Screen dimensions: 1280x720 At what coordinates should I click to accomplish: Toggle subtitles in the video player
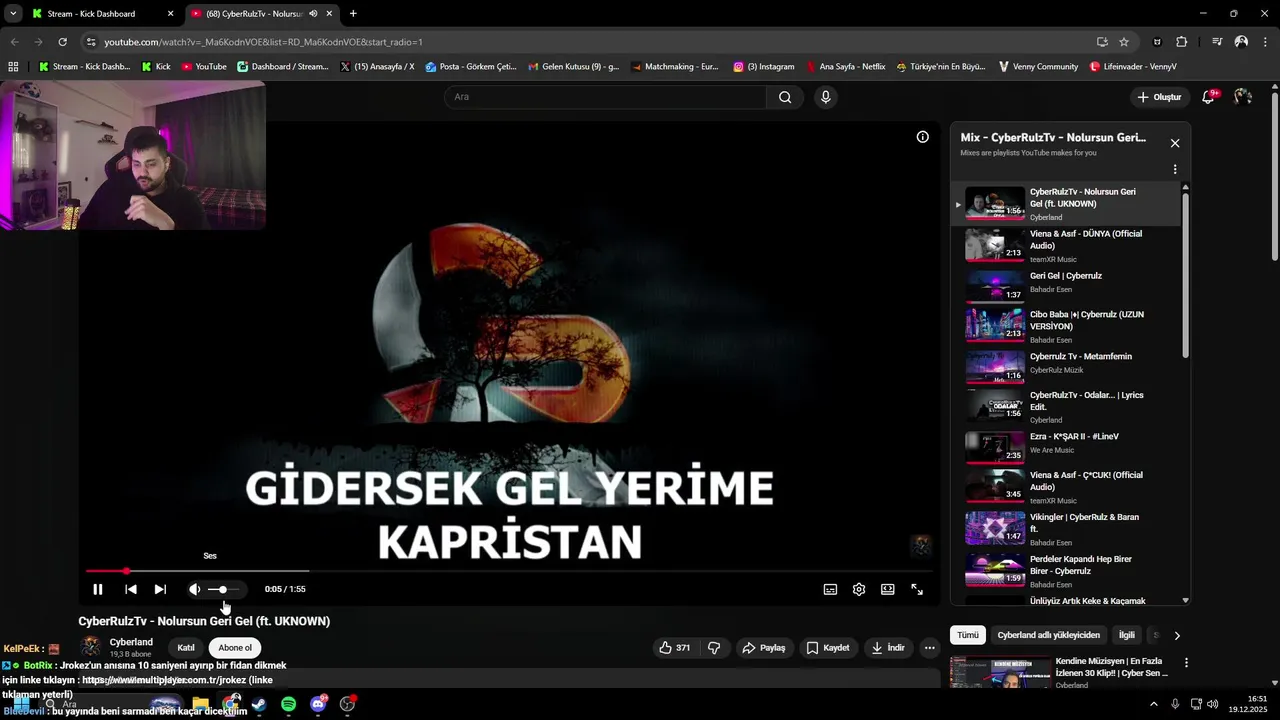[830, 589]
